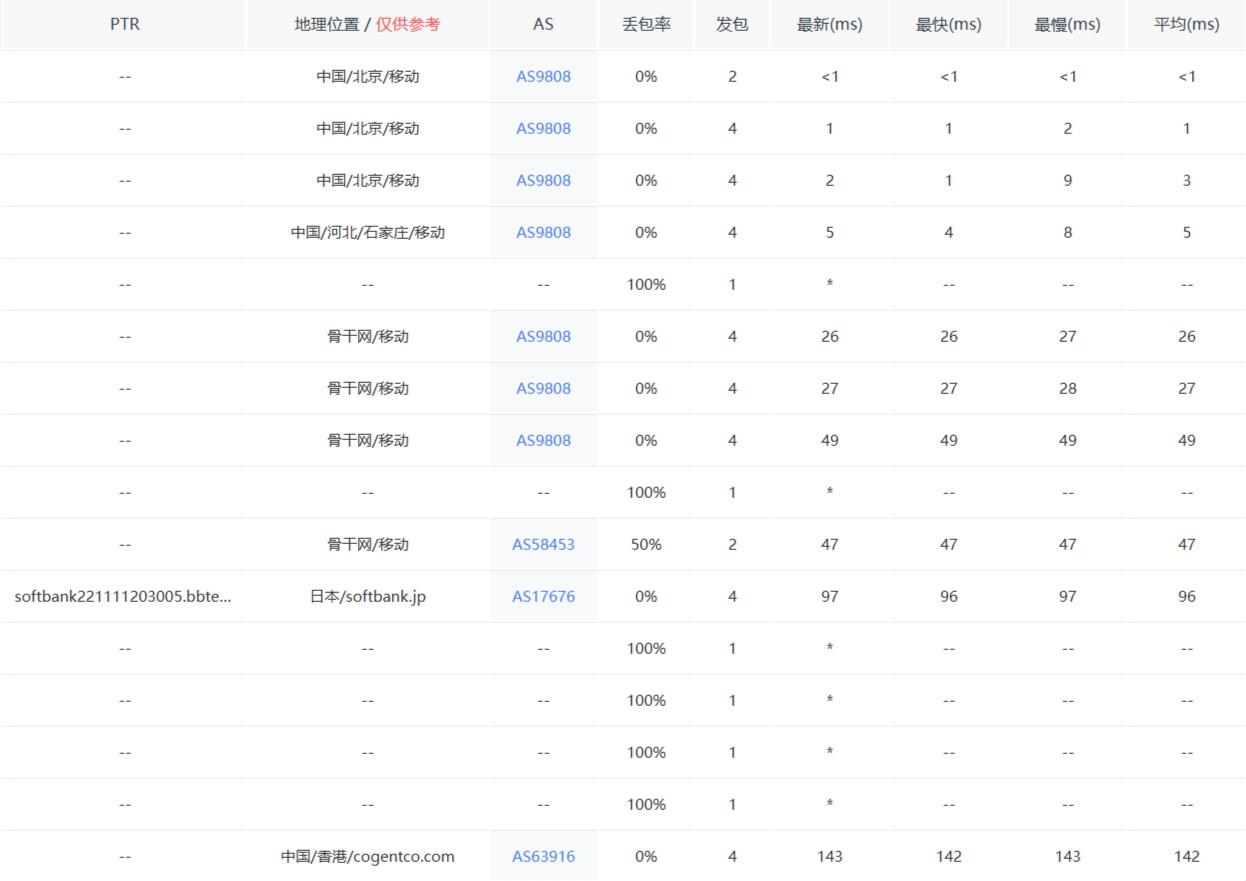Click the 最快(ms) column header
1246x881 pixels.
click(x=948, y=24)
